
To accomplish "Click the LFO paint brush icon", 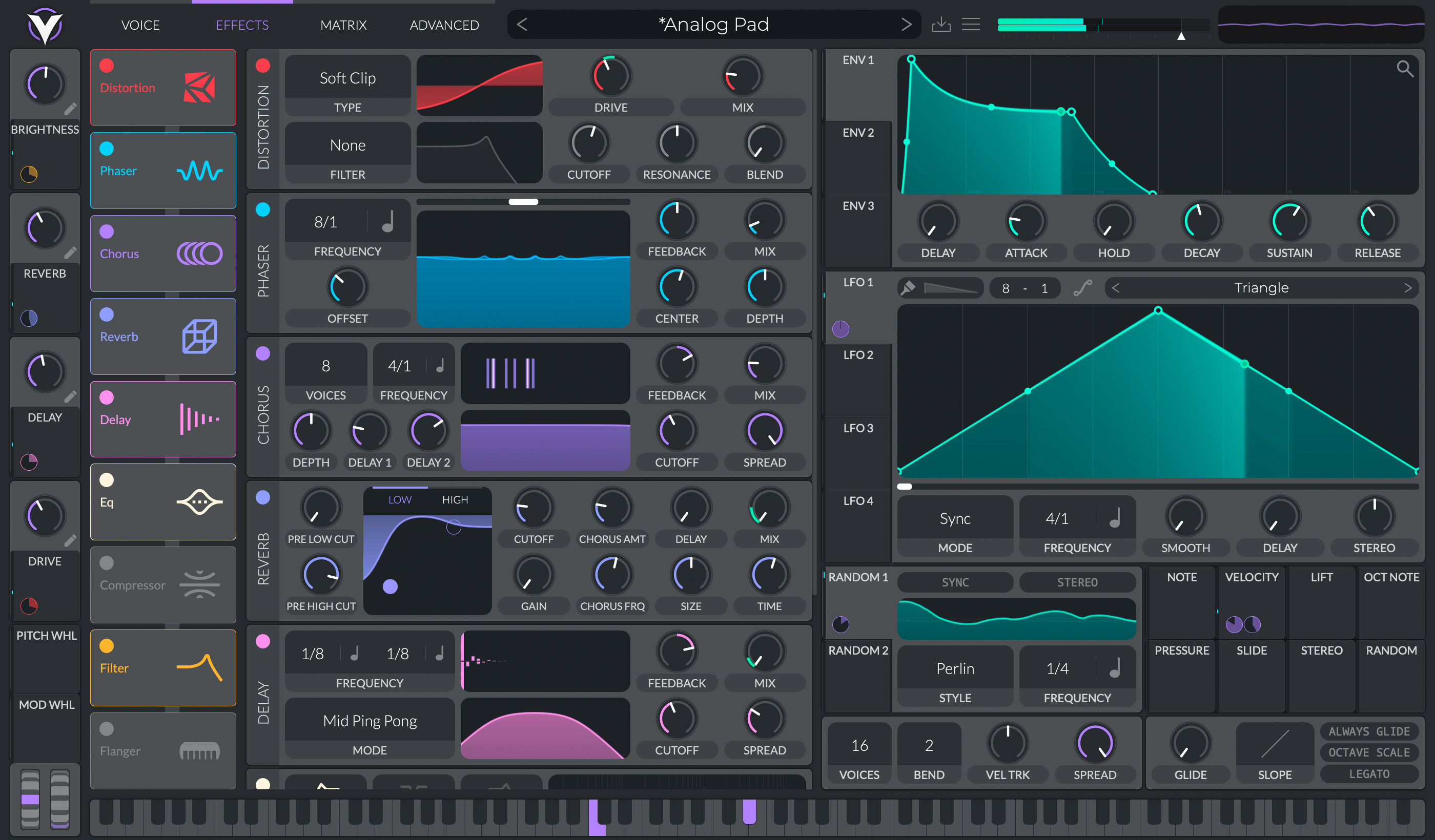I will pos(908,288).
